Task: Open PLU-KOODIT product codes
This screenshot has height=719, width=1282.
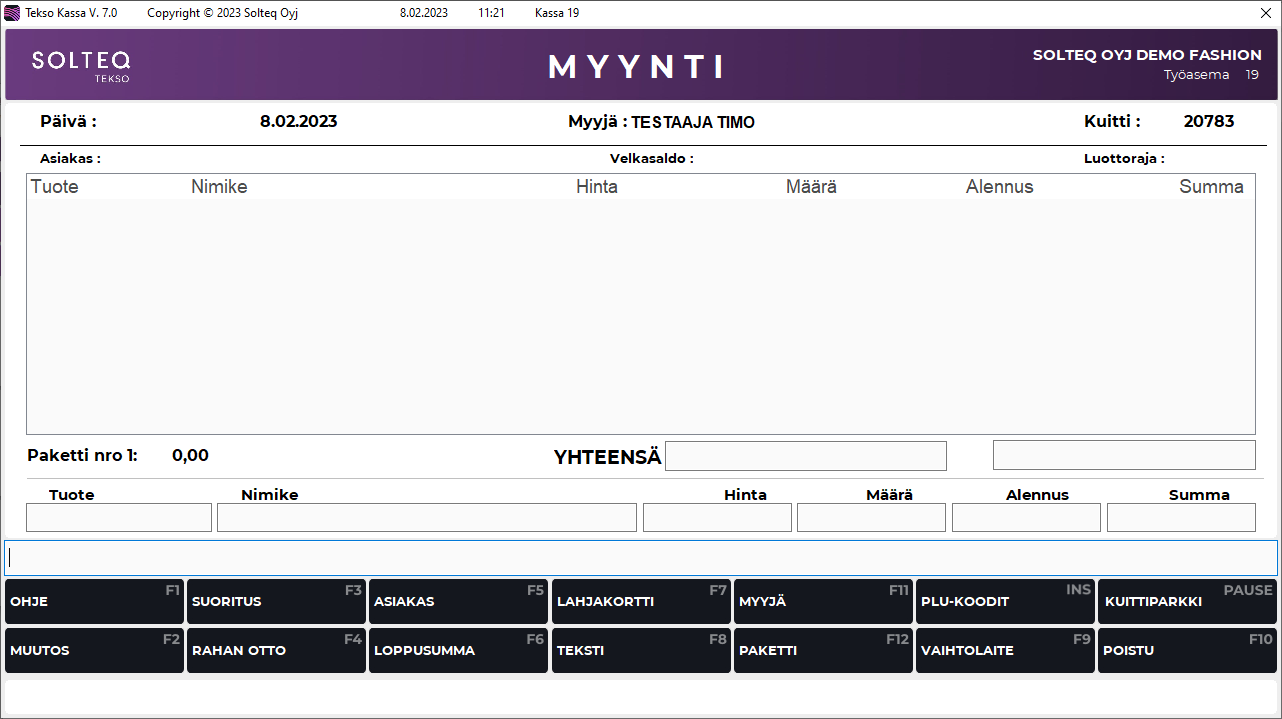Action: coord(1004,601)
